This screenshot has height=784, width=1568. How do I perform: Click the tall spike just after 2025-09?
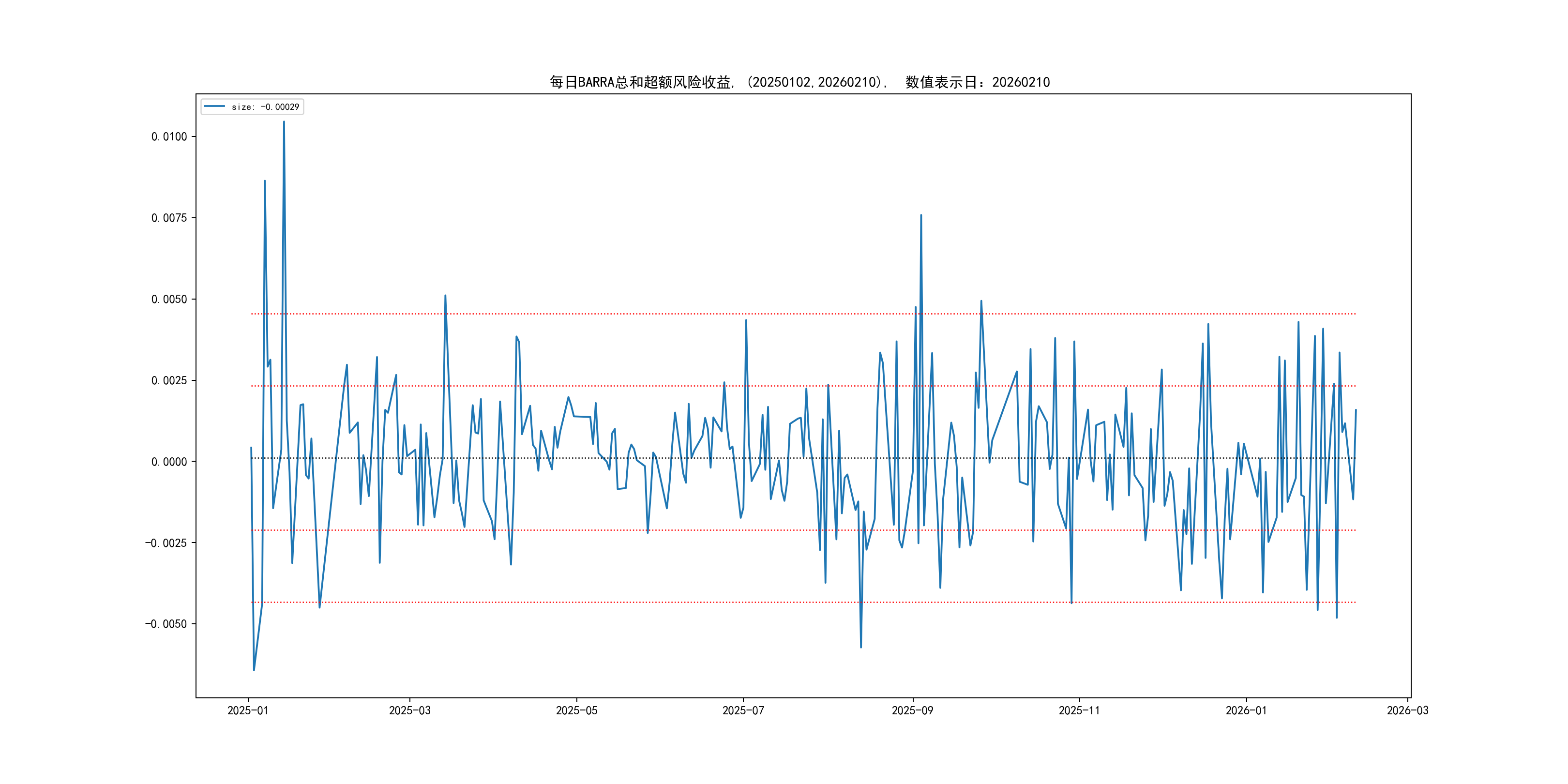point(921,215)
